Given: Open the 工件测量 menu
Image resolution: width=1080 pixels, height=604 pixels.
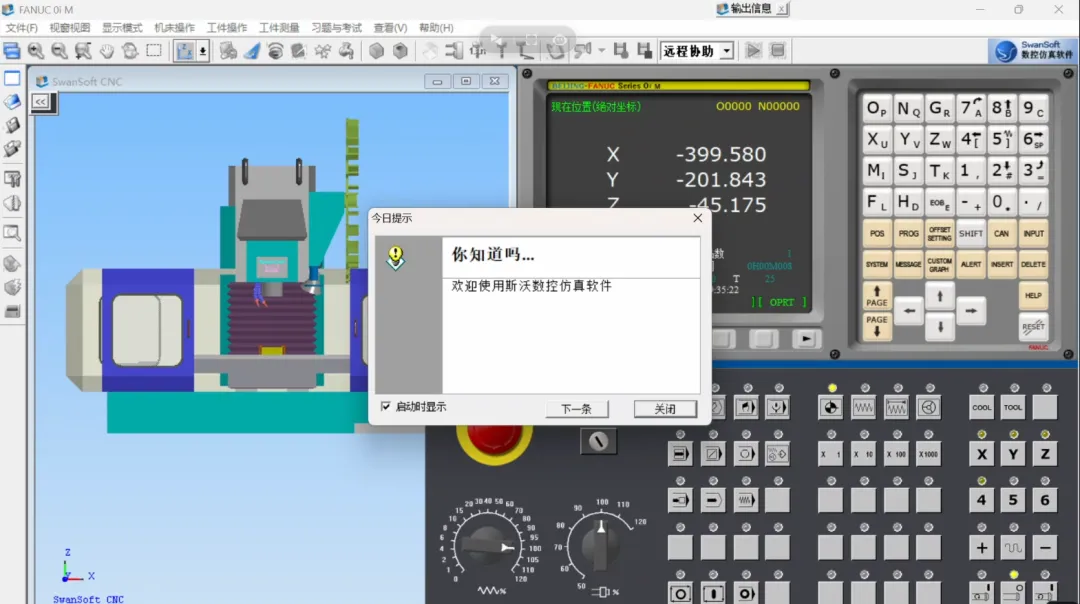Looking at the screenshot, I should pos(279,28).
